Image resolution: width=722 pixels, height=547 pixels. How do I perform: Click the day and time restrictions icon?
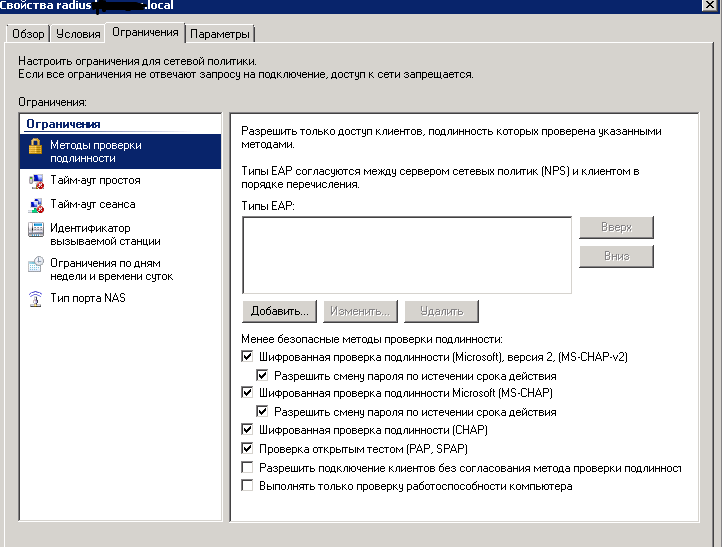tap(35, 264)
